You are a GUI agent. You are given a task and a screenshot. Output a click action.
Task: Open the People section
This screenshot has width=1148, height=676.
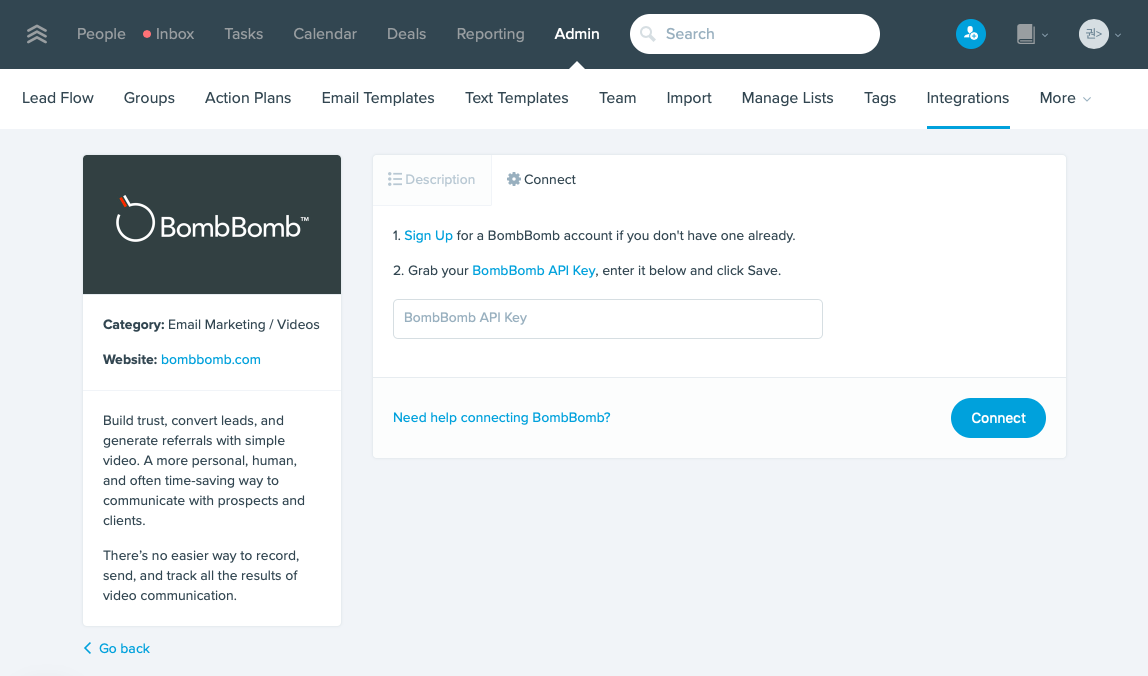point(101,34)
